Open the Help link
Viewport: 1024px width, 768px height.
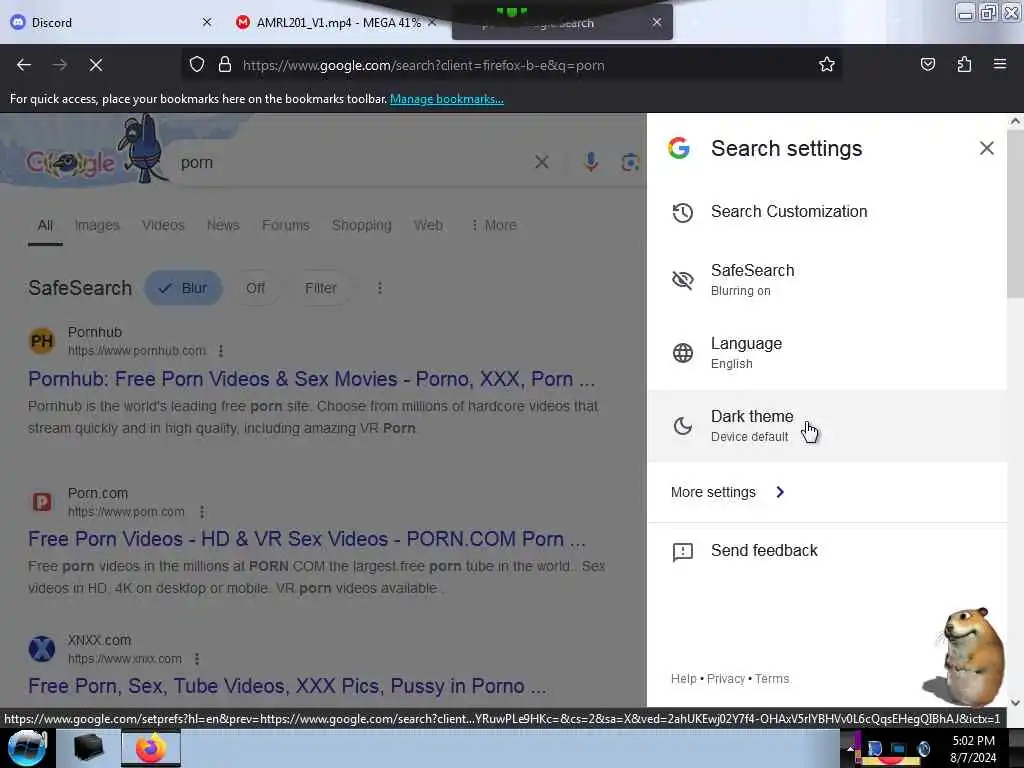(683, 679)
